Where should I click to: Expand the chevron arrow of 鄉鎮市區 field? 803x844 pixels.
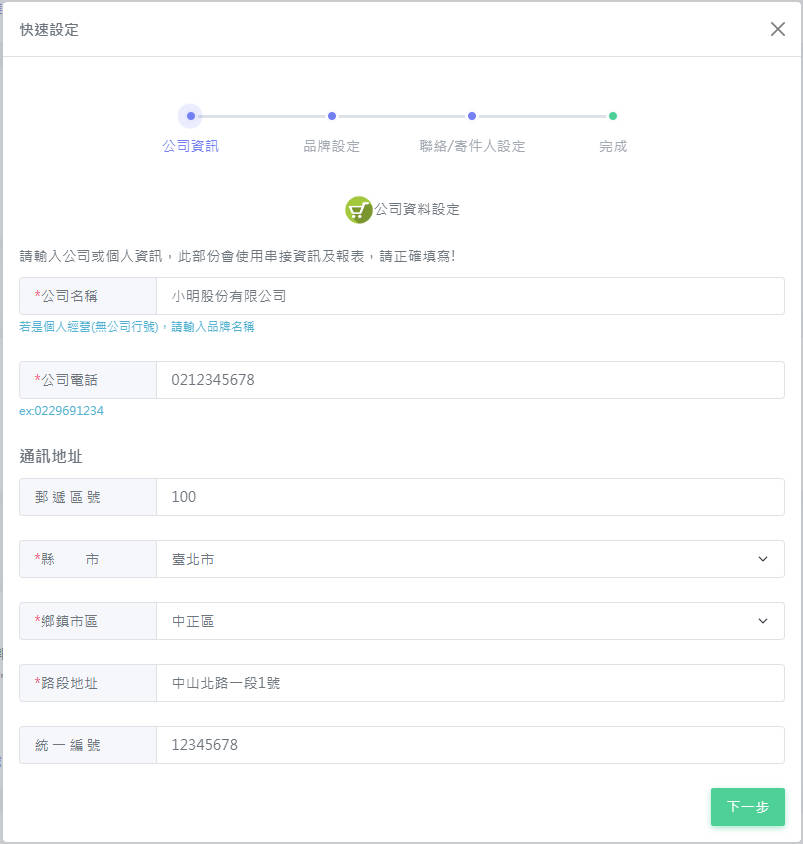pyautogui.click(x=763, y=621)
